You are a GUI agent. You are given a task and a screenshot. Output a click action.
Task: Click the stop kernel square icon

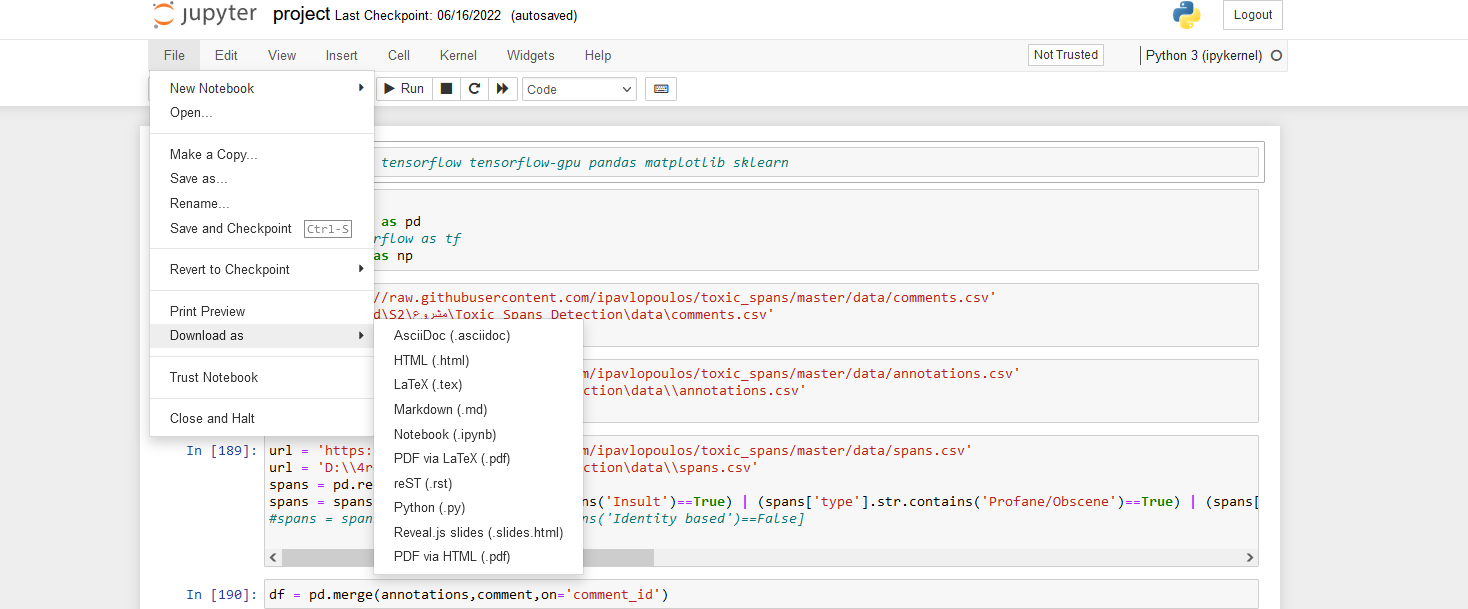[447, 89]
